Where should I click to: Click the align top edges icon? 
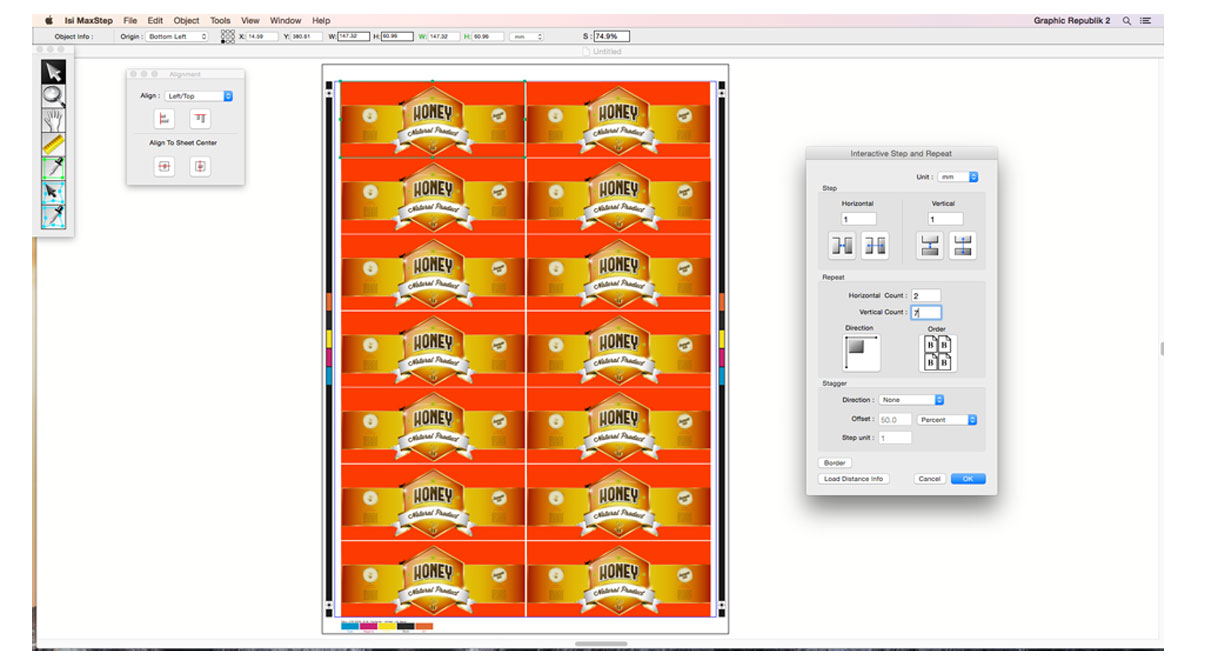200,119
